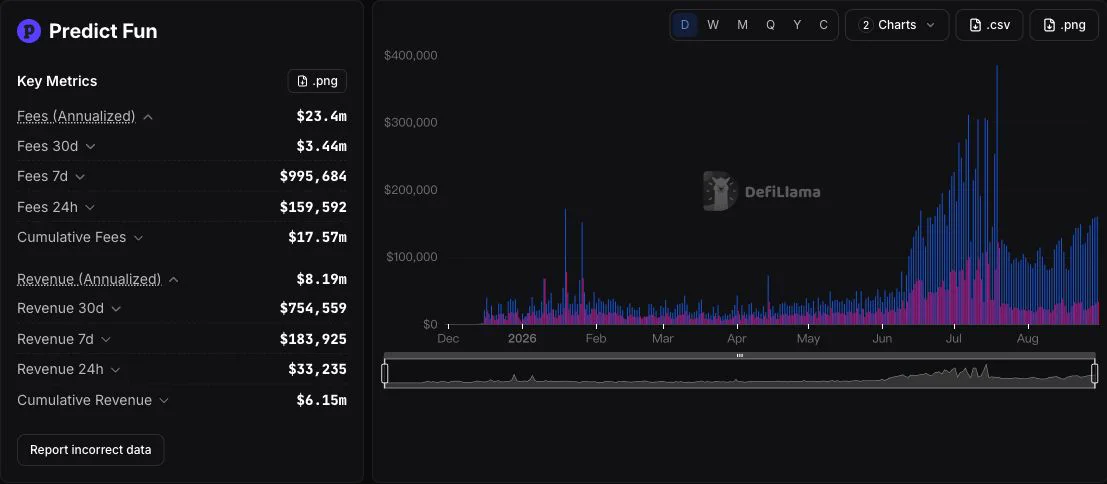Click the right handle of range slider
Screen dimensions: 1107x484
1095,373
